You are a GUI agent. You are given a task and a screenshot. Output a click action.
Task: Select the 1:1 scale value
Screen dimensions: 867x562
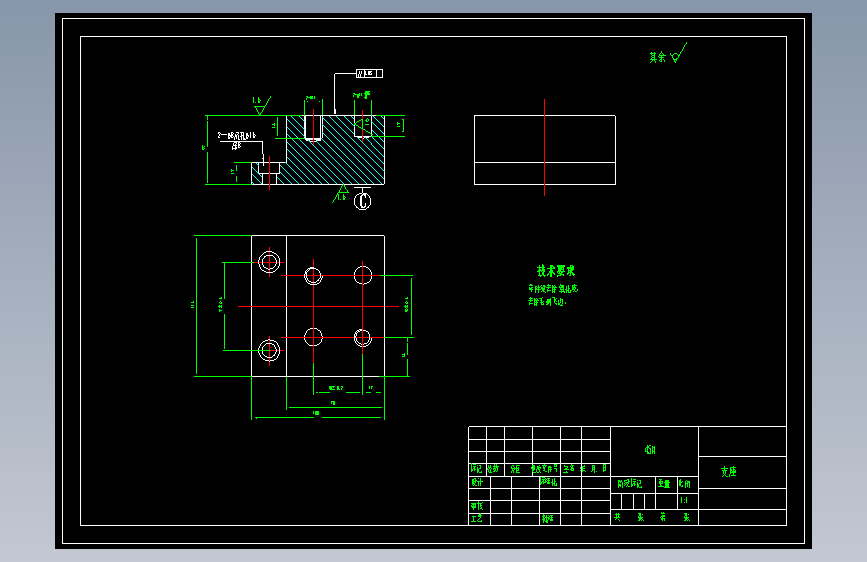click(684, 500)
